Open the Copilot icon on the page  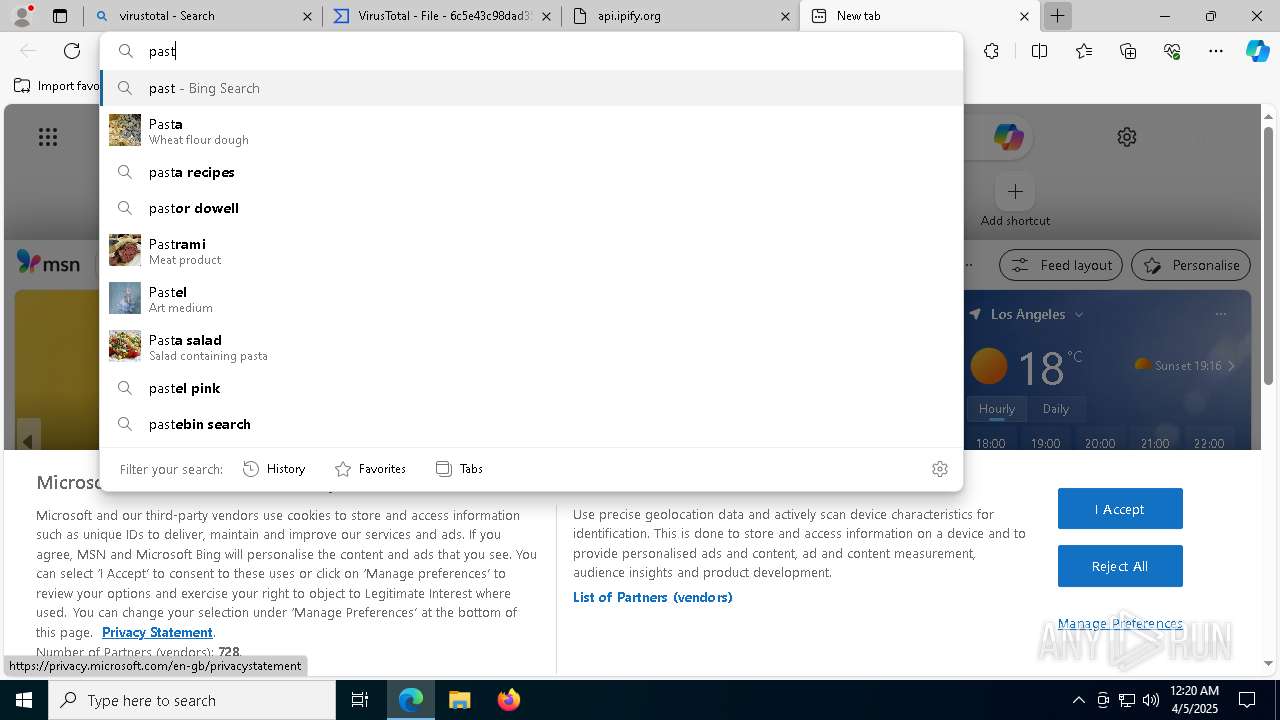click(x=1008, y=137)
